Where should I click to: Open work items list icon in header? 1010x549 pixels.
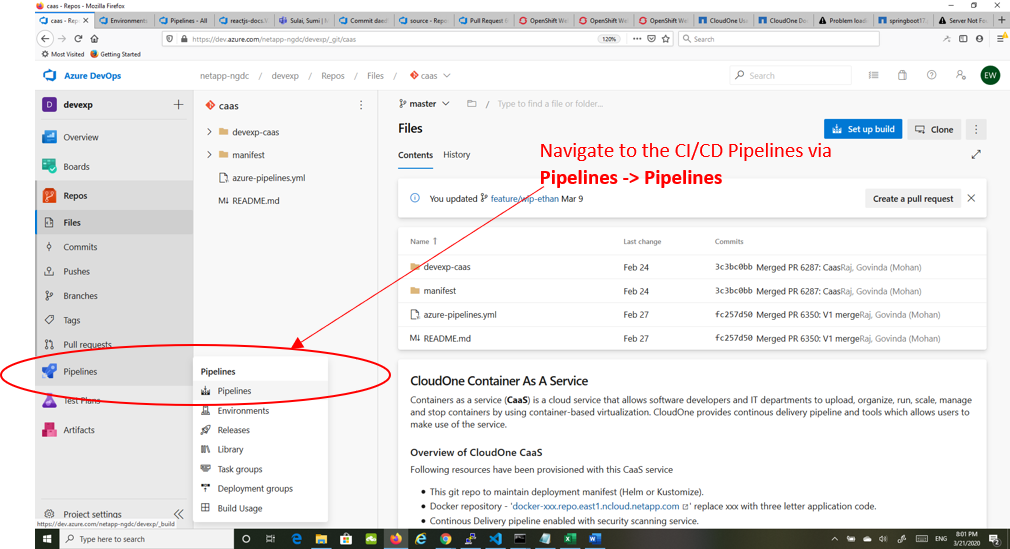coord(873,75)
